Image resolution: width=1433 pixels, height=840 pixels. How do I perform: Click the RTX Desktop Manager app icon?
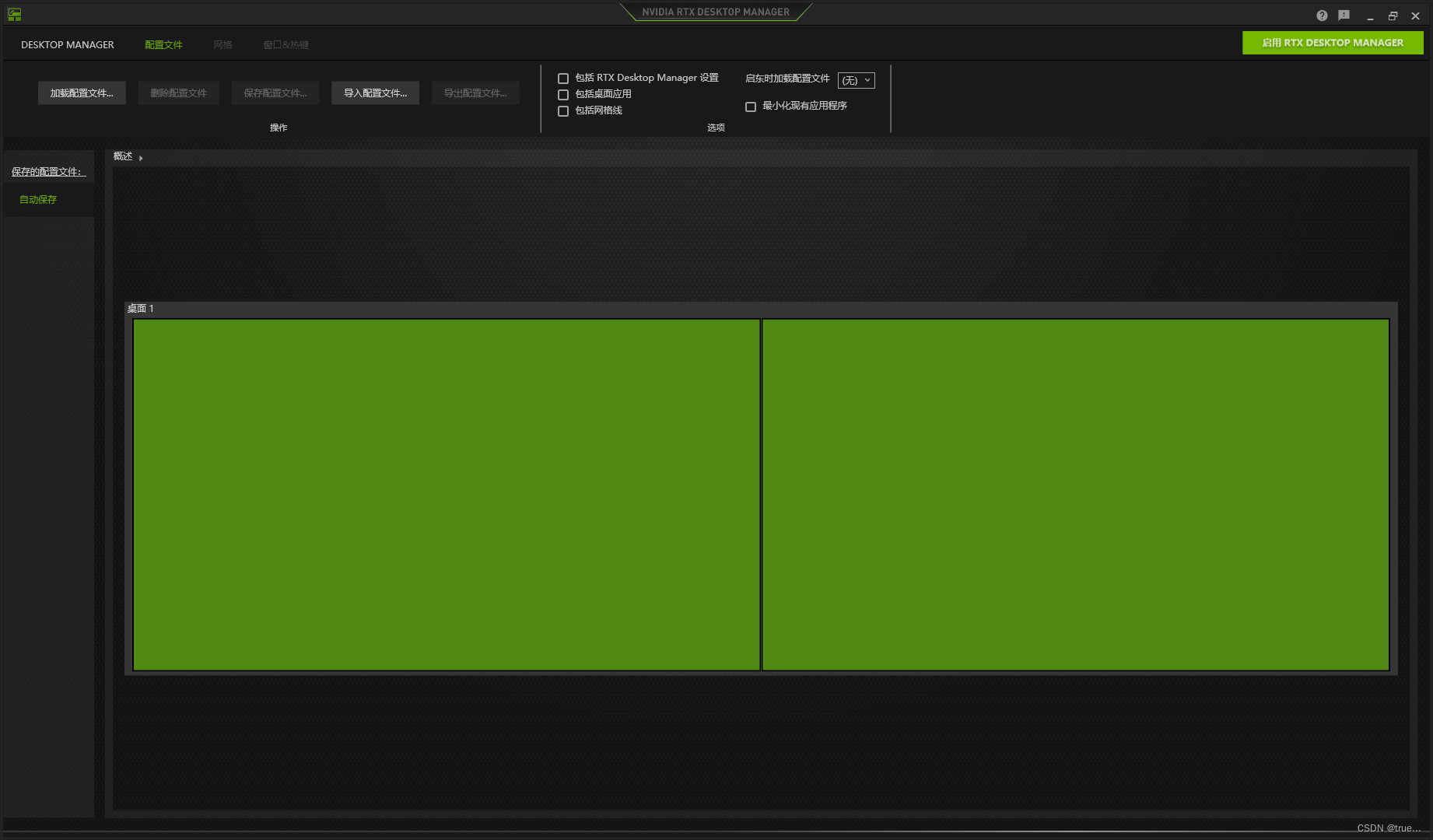point(15,15)
